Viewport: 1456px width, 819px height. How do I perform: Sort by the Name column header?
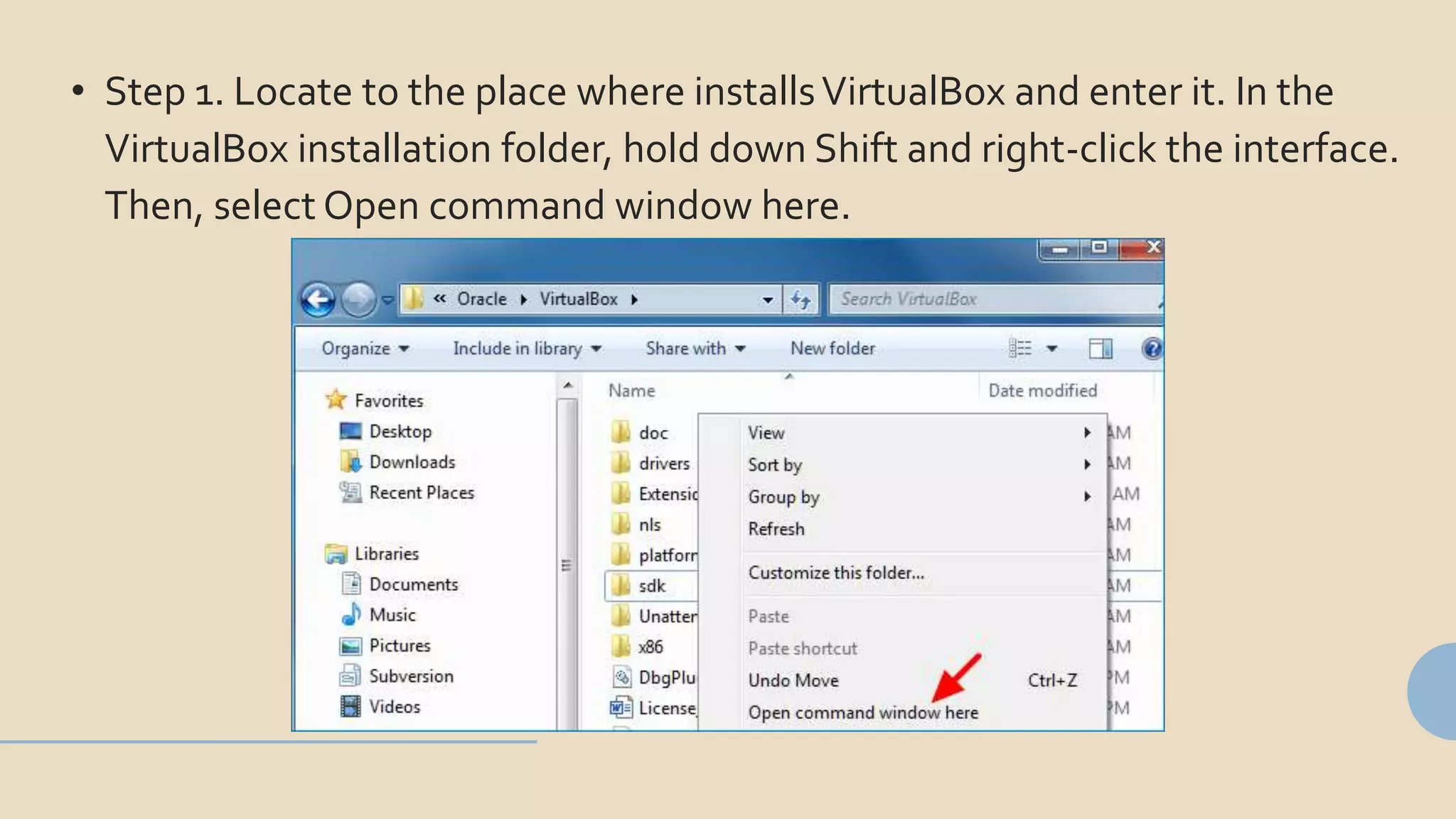pos(631,391)
